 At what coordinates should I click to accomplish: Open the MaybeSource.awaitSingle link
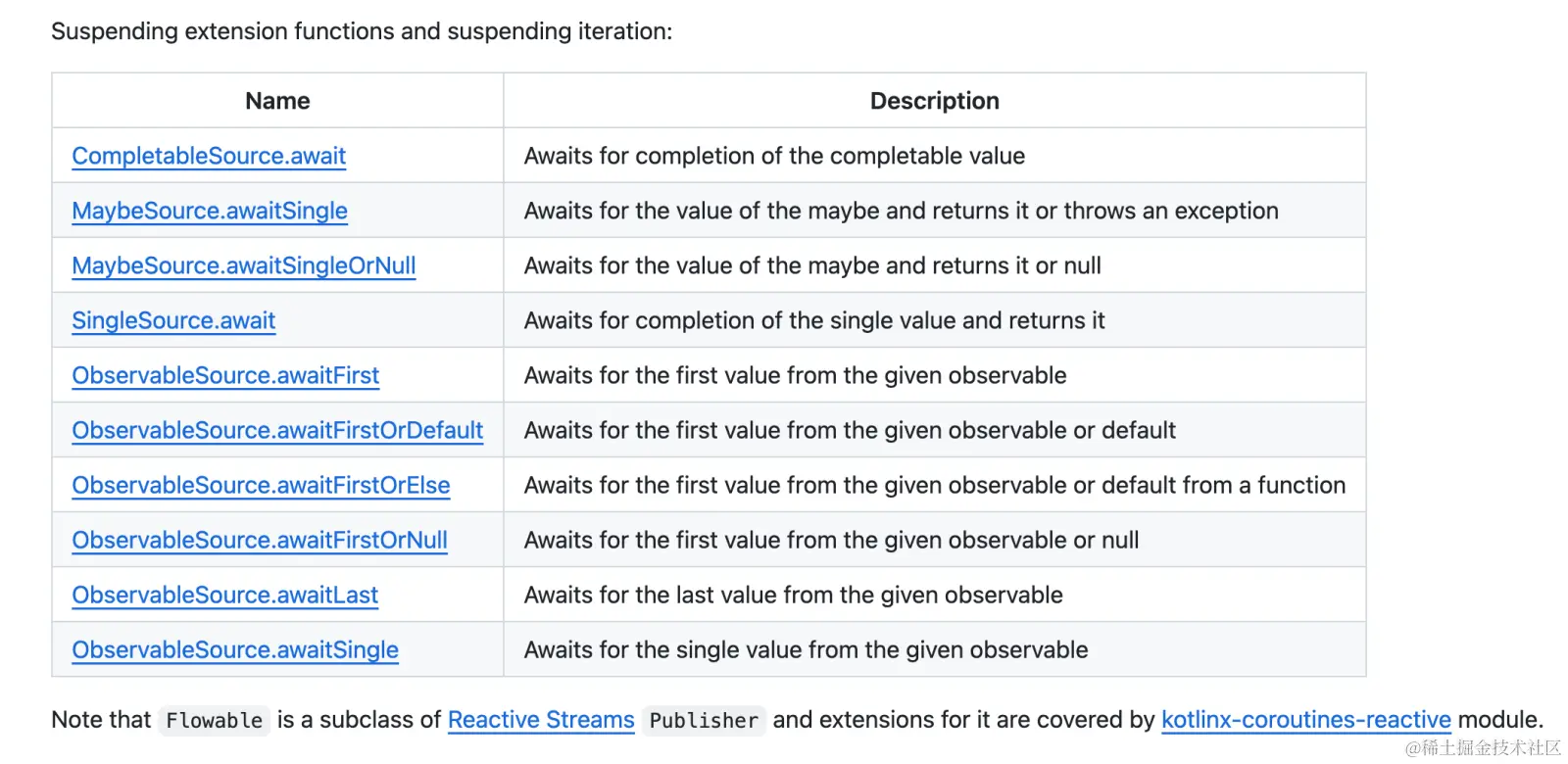[210, 211]
